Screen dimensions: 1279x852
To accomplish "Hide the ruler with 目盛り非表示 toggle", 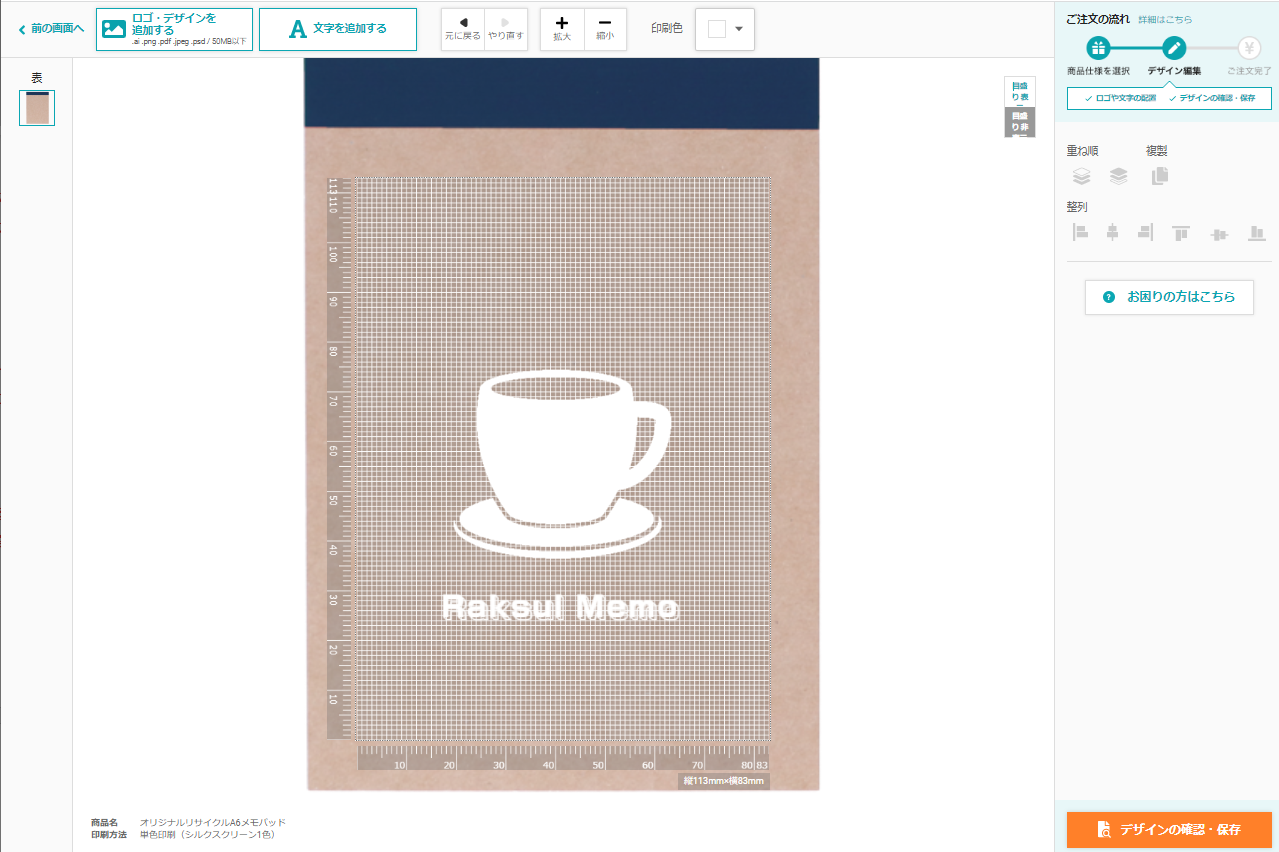I will point(1019,122).
